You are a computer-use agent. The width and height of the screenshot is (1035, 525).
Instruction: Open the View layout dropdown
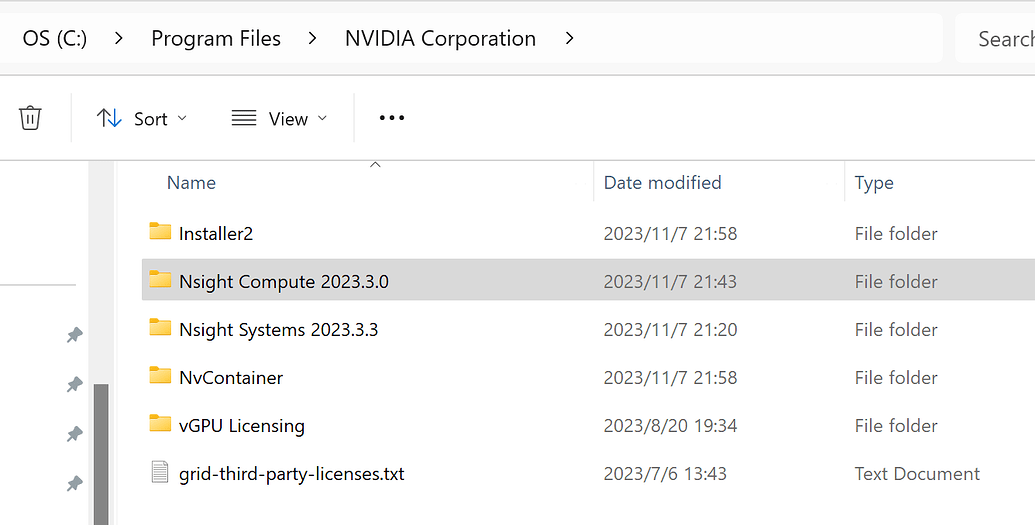279,118
